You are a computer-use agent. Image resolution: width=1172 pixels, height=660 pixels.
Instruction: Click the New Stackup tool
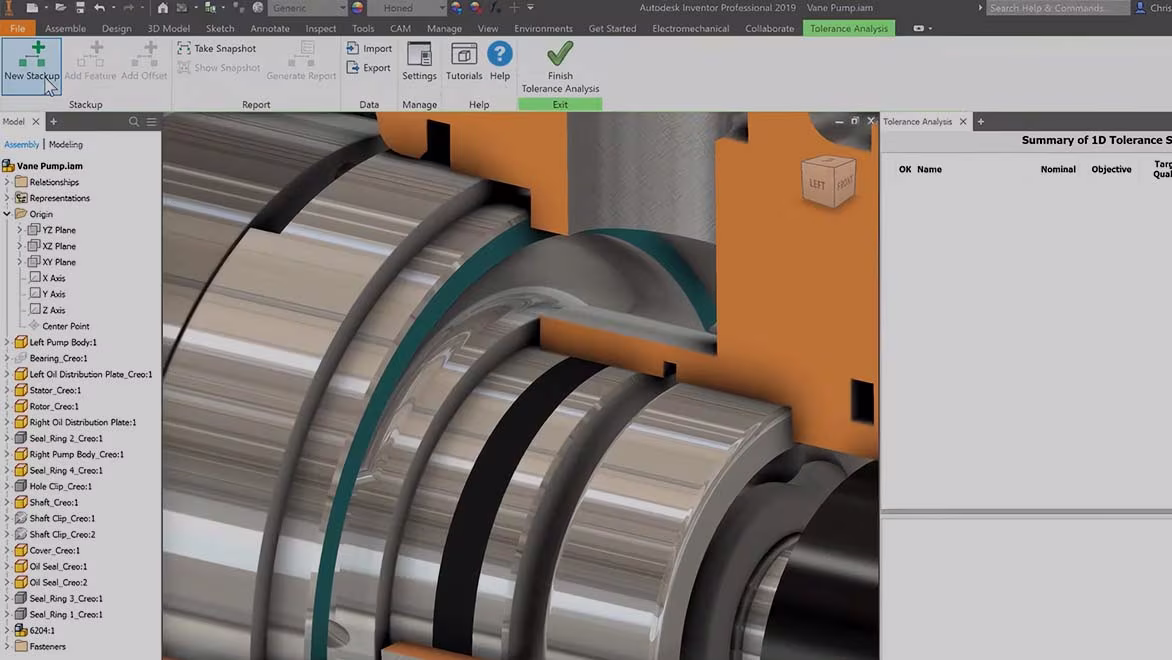pos(31,61)
